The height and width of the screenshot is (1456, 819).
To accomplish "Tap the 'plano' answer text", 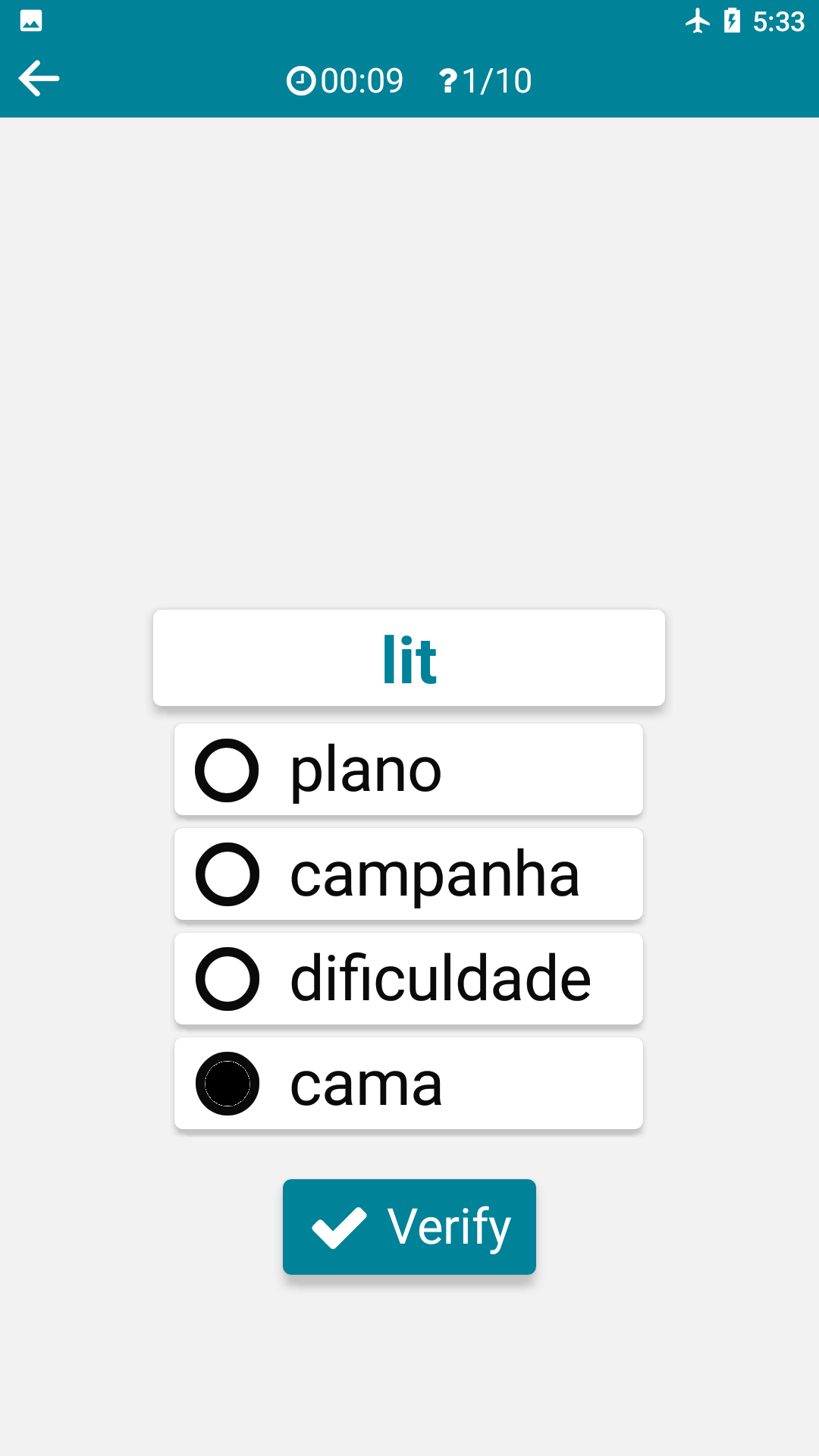I will pyautogui.click(x=366, y=770).
